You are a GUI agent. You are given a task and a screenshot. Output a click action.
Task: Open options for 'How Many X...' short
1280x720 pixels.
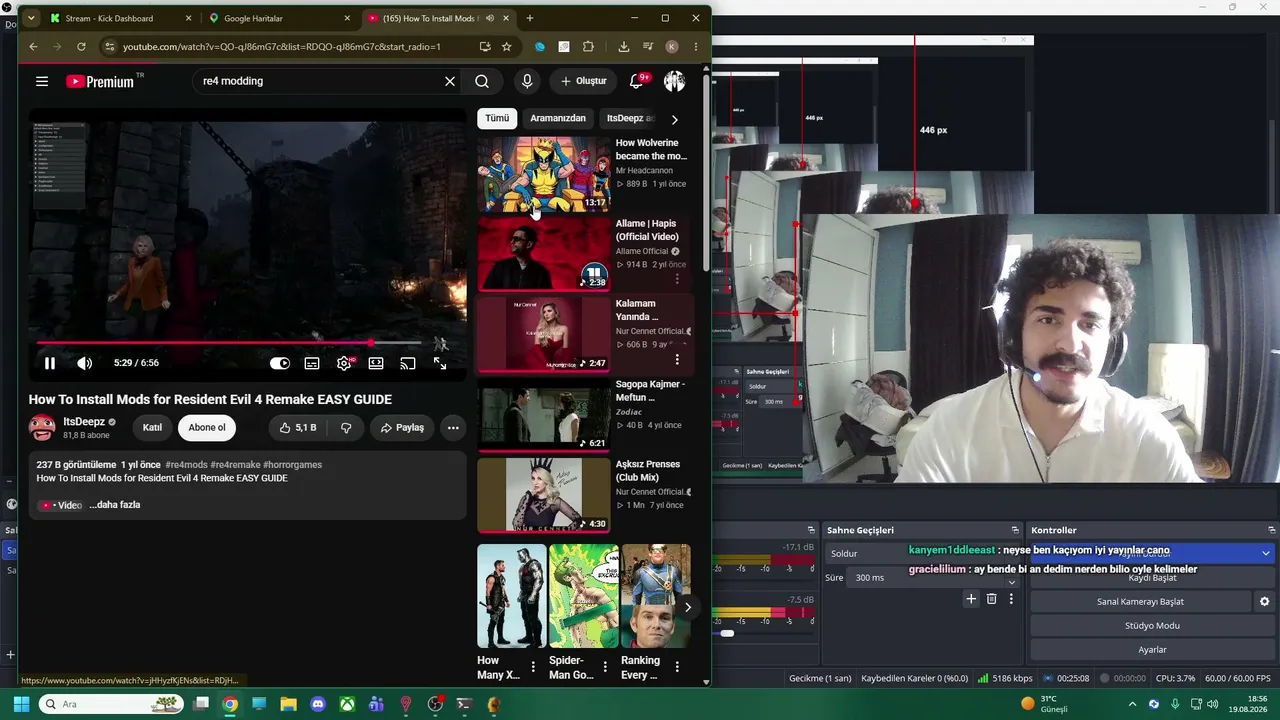[533, 667]
